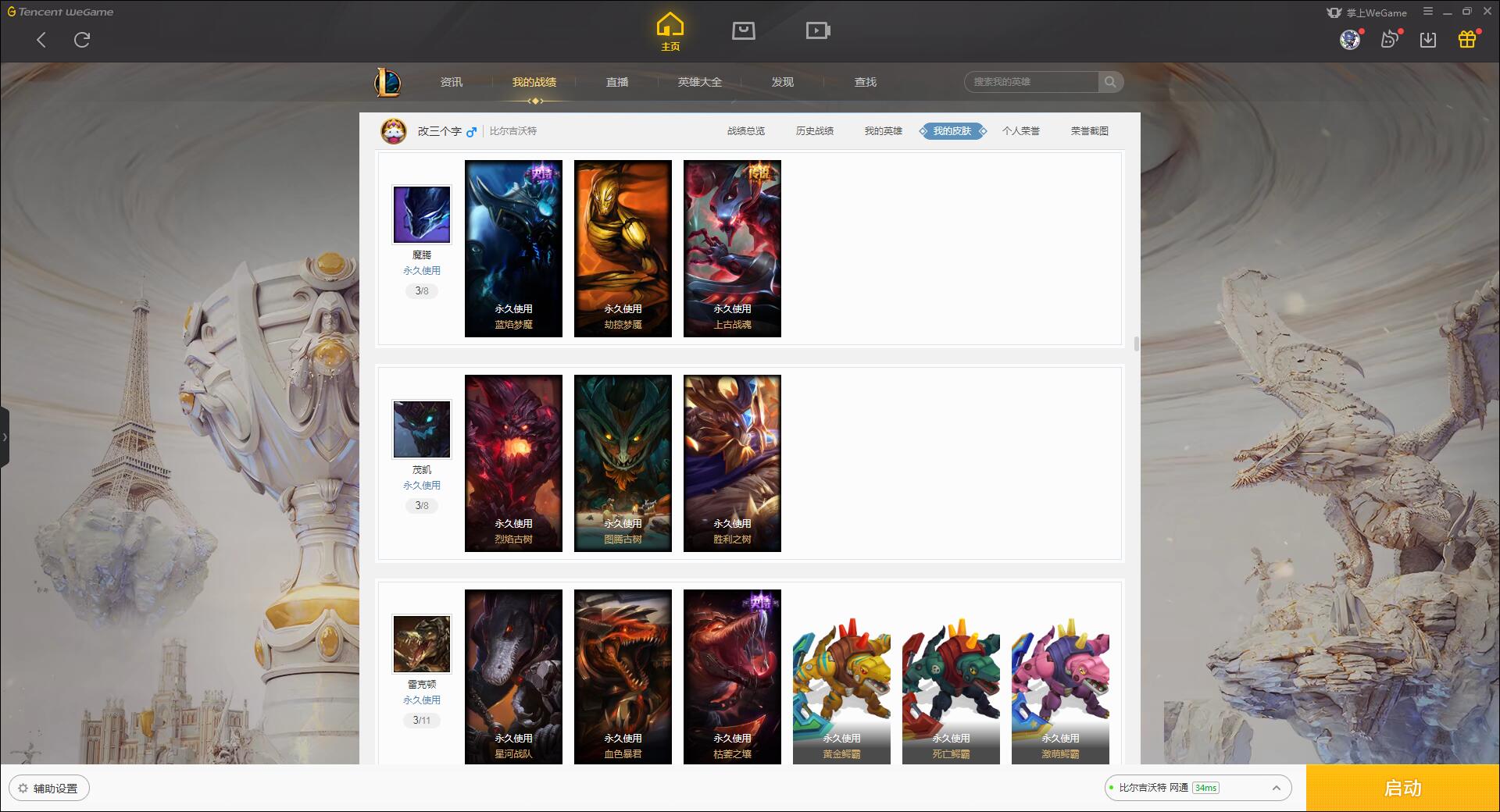Open the 查找 tab
This screenshot has width=1500, height=812.
point(866,82)
